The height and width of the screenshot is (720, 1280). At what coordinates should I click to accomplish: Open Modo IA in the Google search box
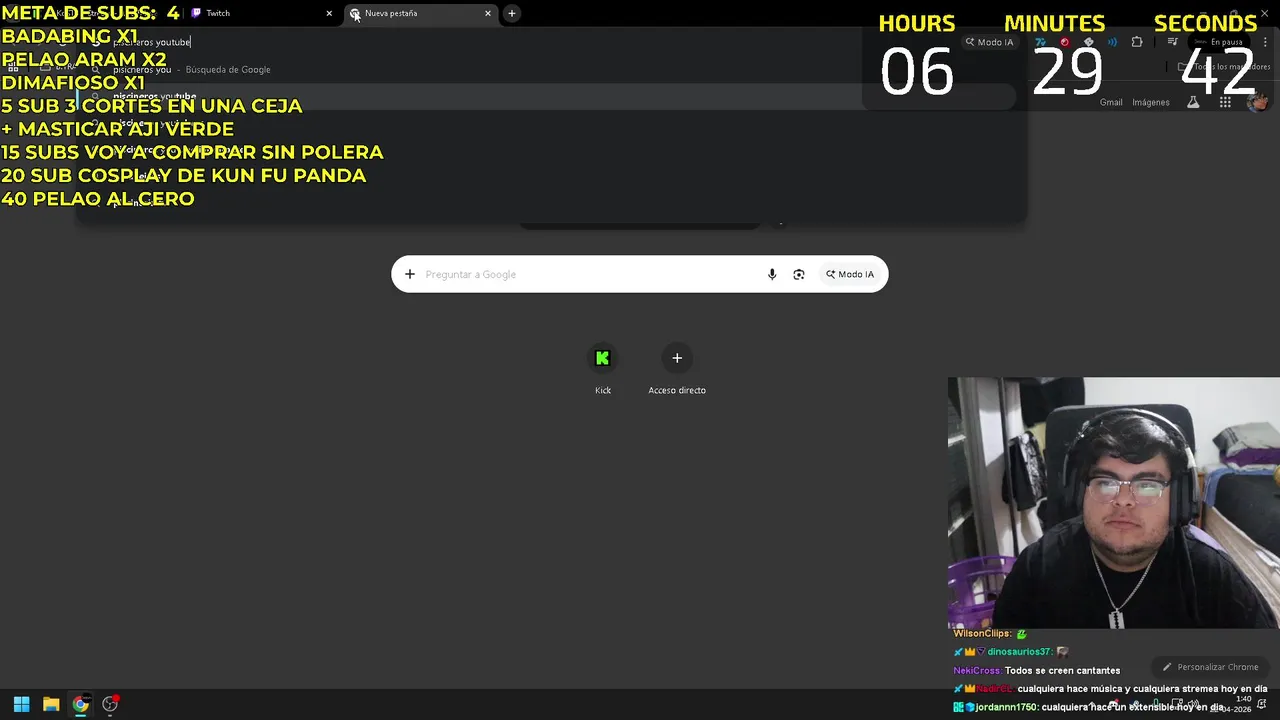pyautogui.click(x=850, y=274)
